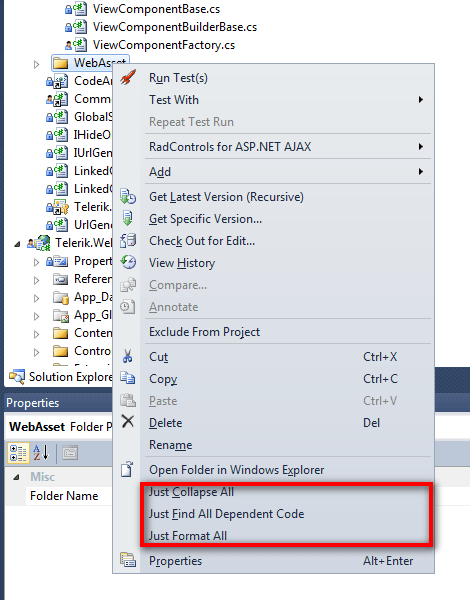Click the Get Latest Version icon
Screen dimensions: 470x600
[x=128, y=197]
